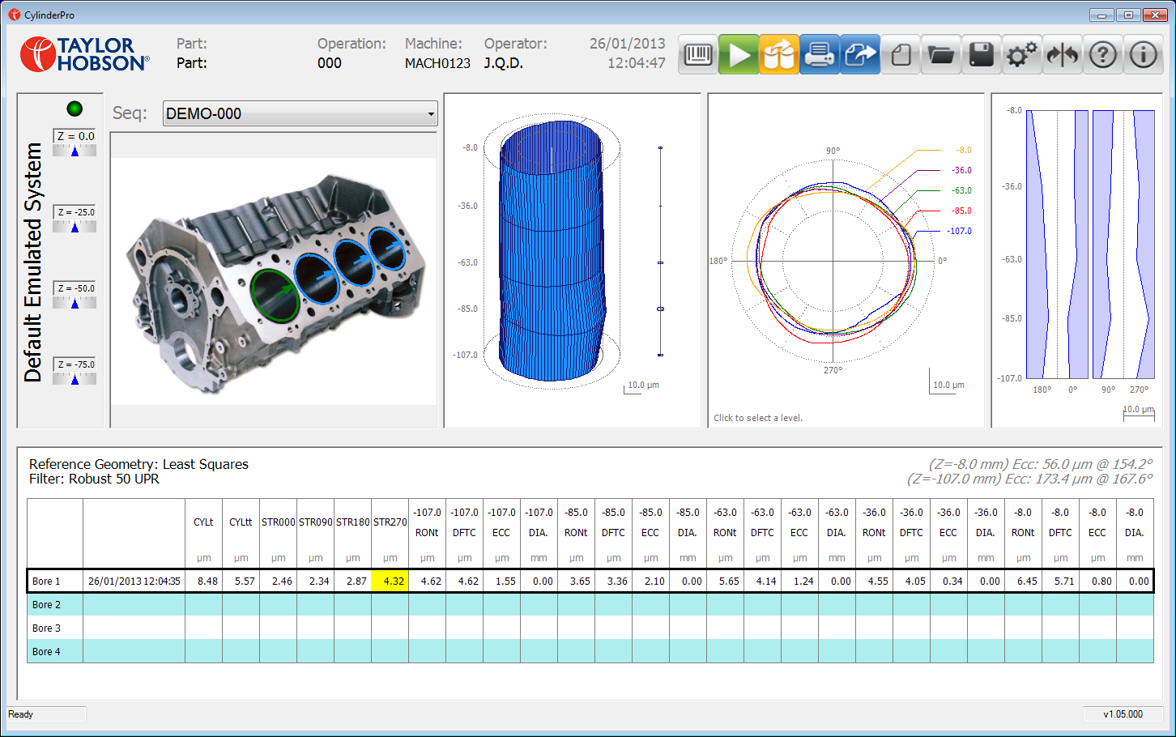Select the Bore 4 row
The width and height of the screenshot is (1176, 737).
590,651
